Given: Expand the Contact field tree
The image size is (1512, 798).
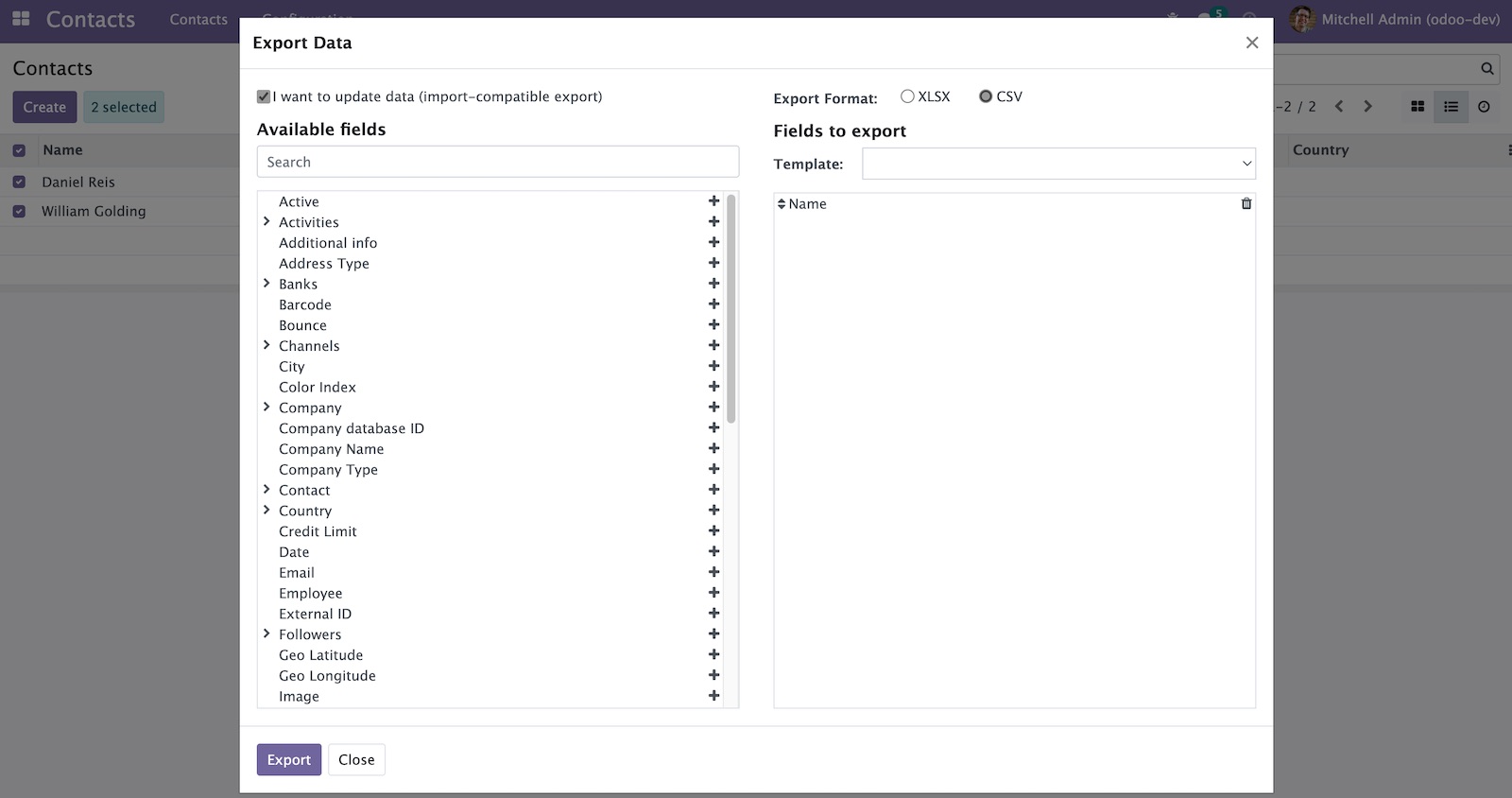Looking at the screenshot, I should point(266,490).
